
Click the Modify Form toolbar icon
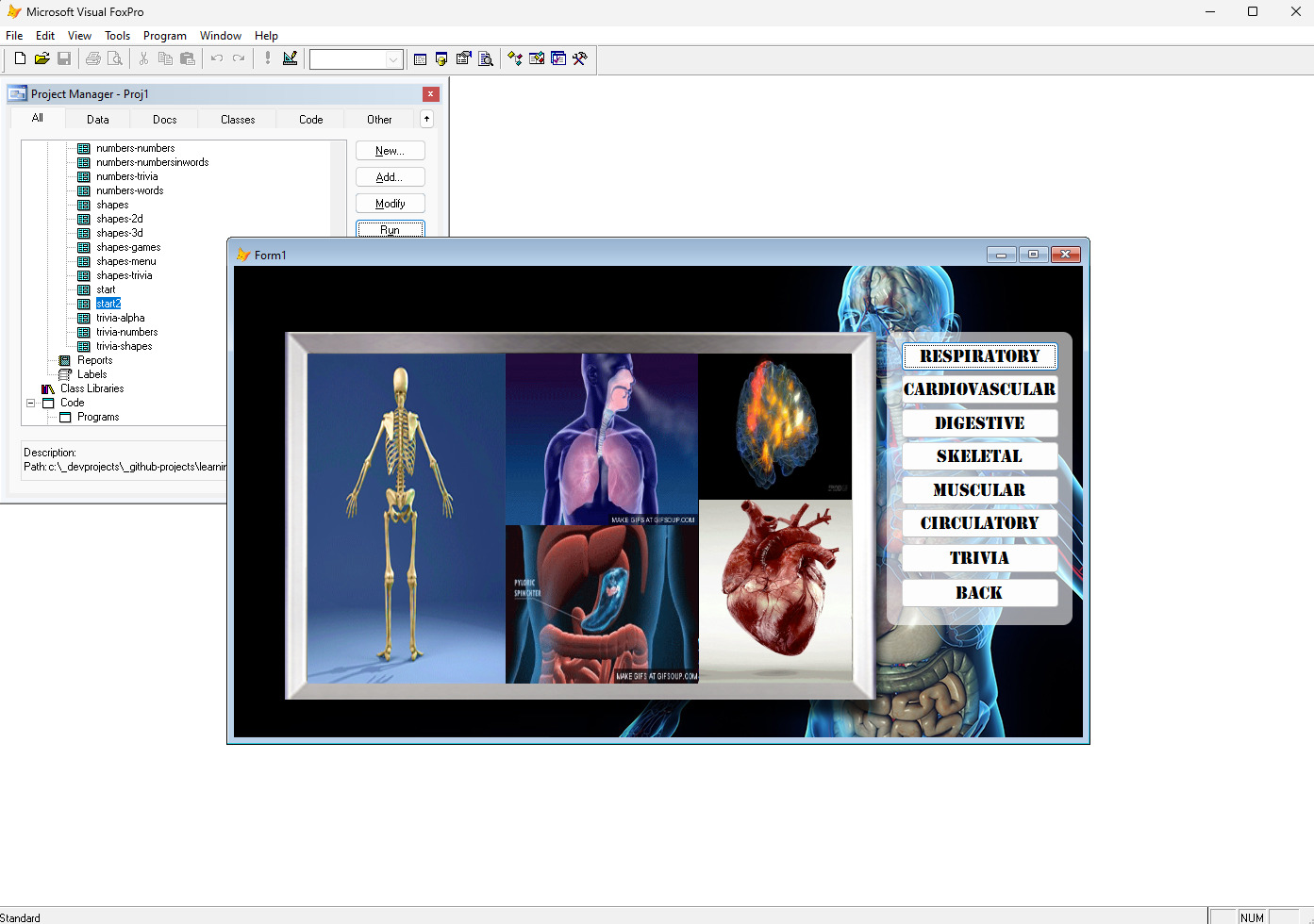290,58
